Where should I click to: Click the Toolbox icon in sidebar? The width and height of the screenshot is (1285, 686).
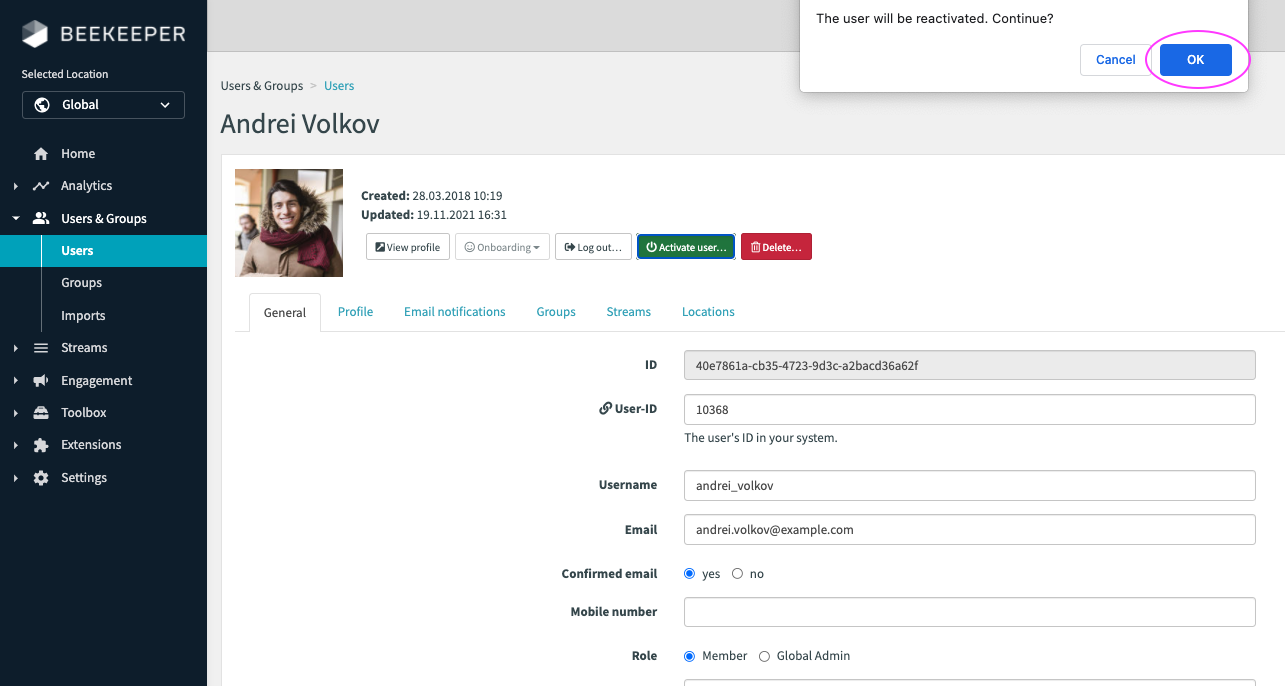tap(41, 413)
